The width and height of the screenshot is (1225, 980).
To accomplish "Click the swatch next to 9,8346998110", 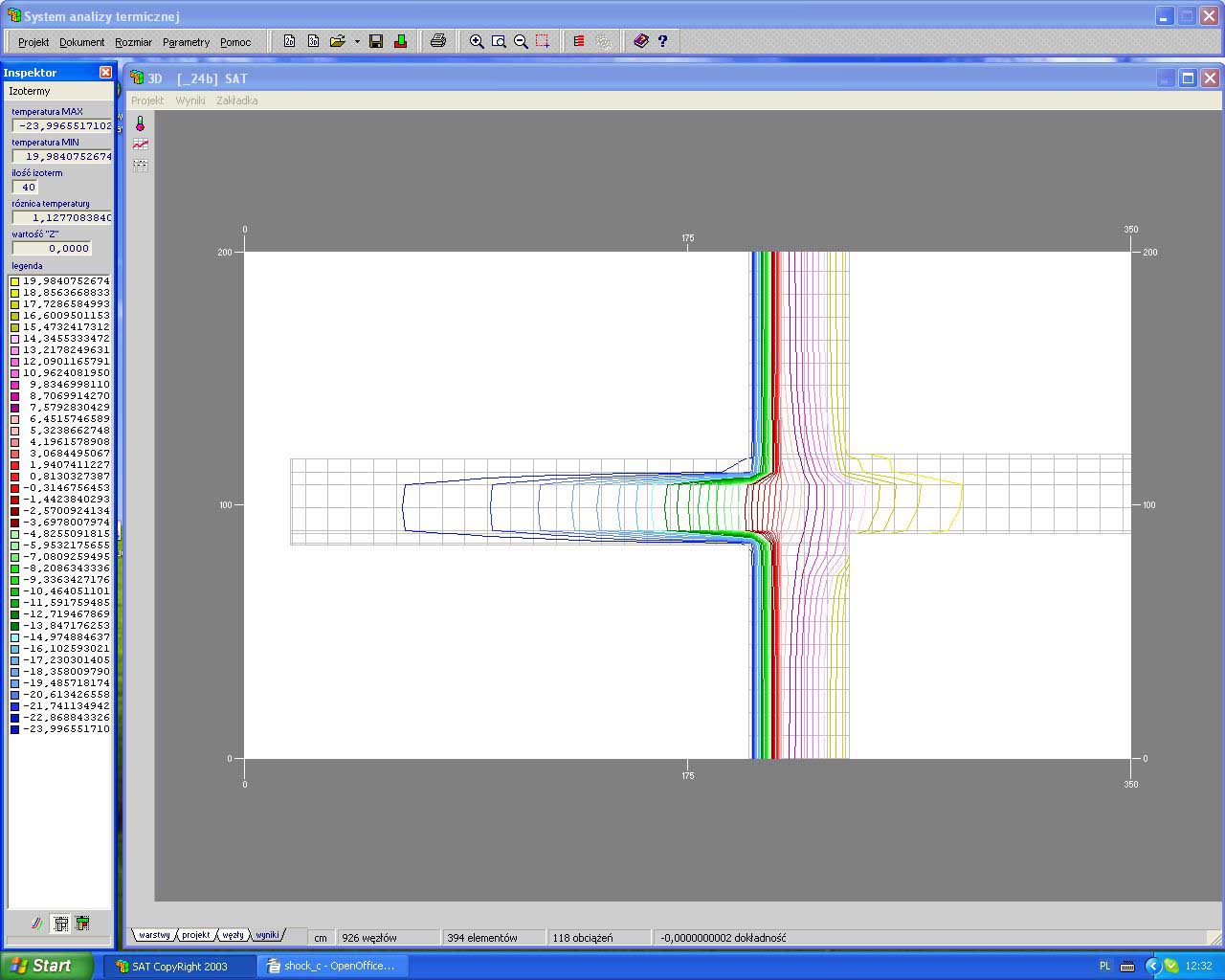I will 14,385.
